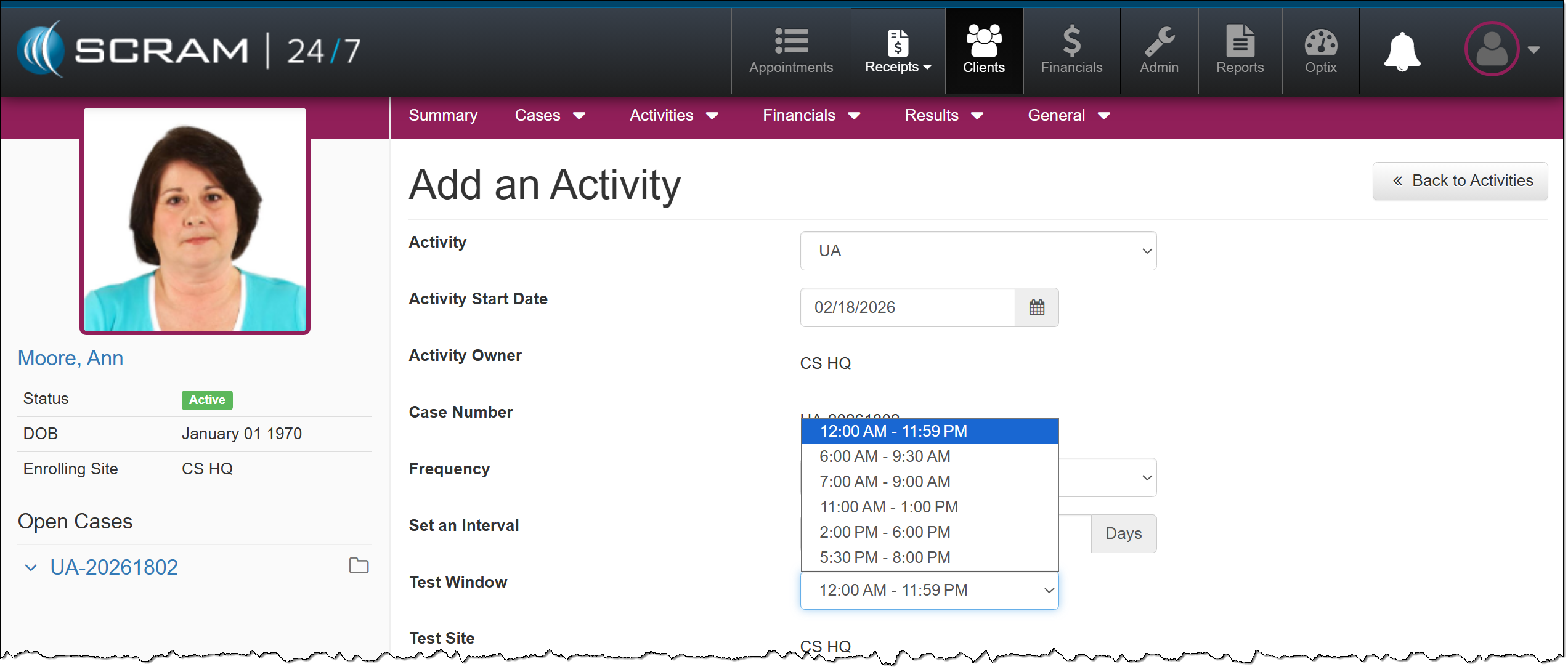
Task: Open the Appointments list icon
Action: click(791, 41)
